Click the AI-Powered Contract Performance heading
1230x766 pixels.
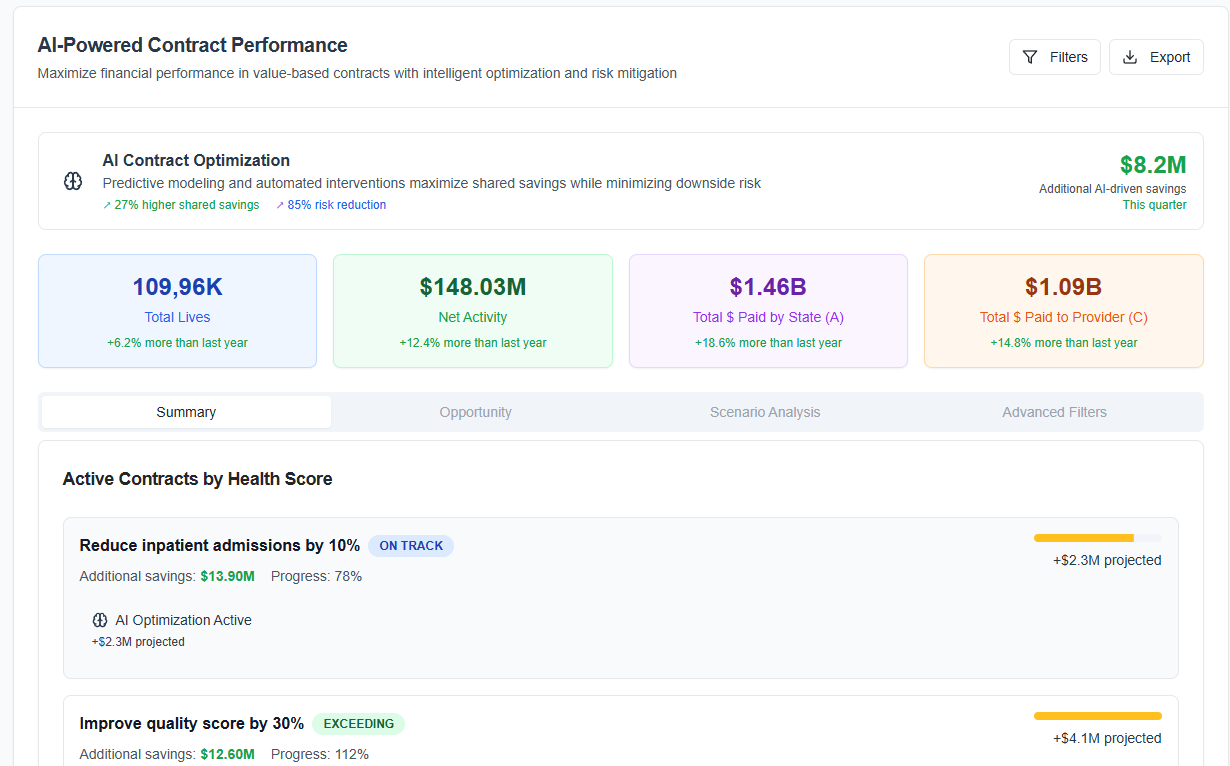tap(193, 45)
